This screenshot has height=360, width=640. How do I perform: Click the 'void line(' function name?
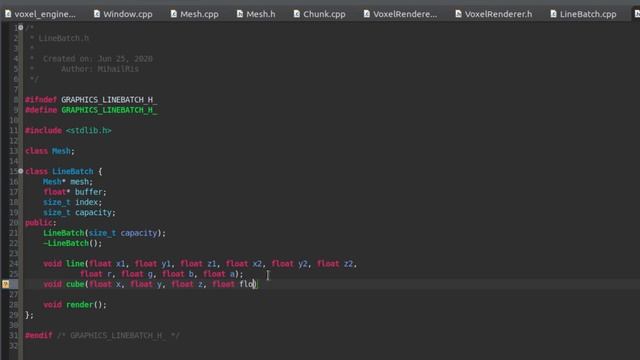tap(75, 264)
